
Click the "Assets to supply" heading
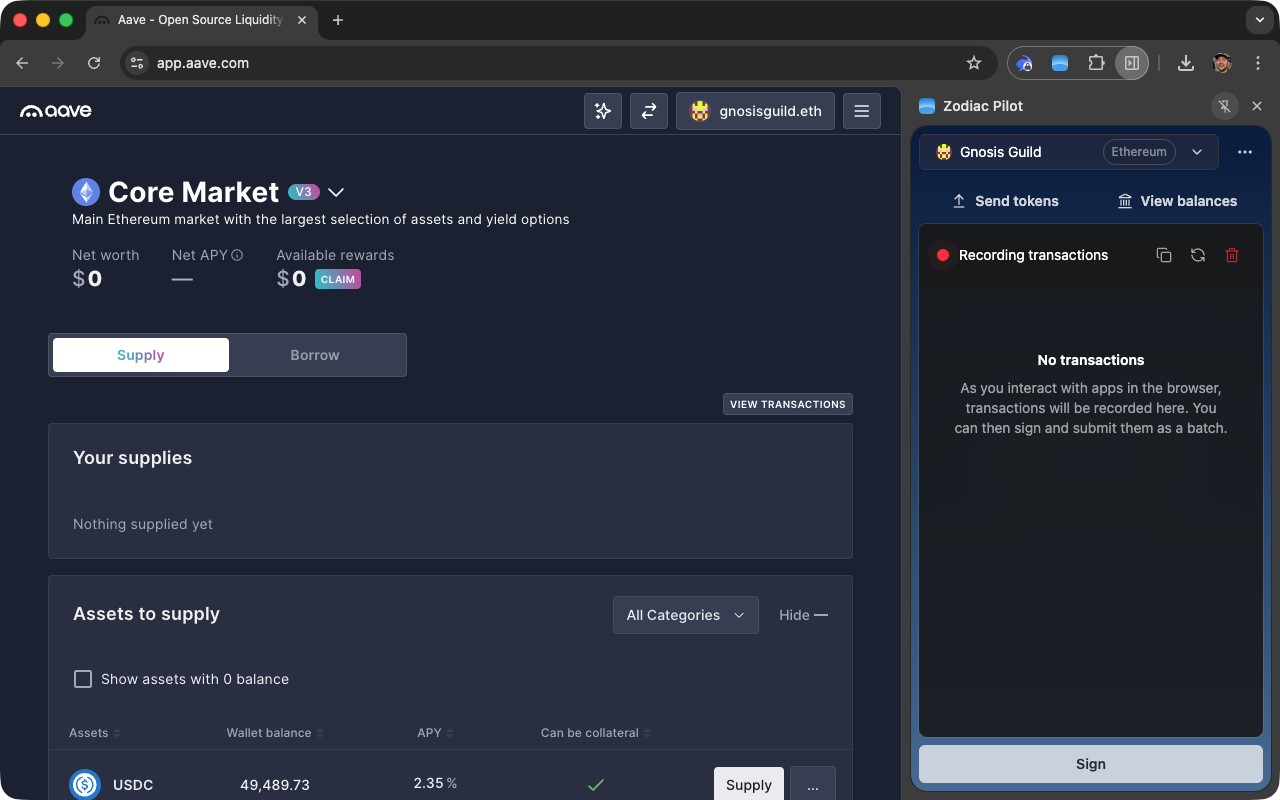[146, 614]
